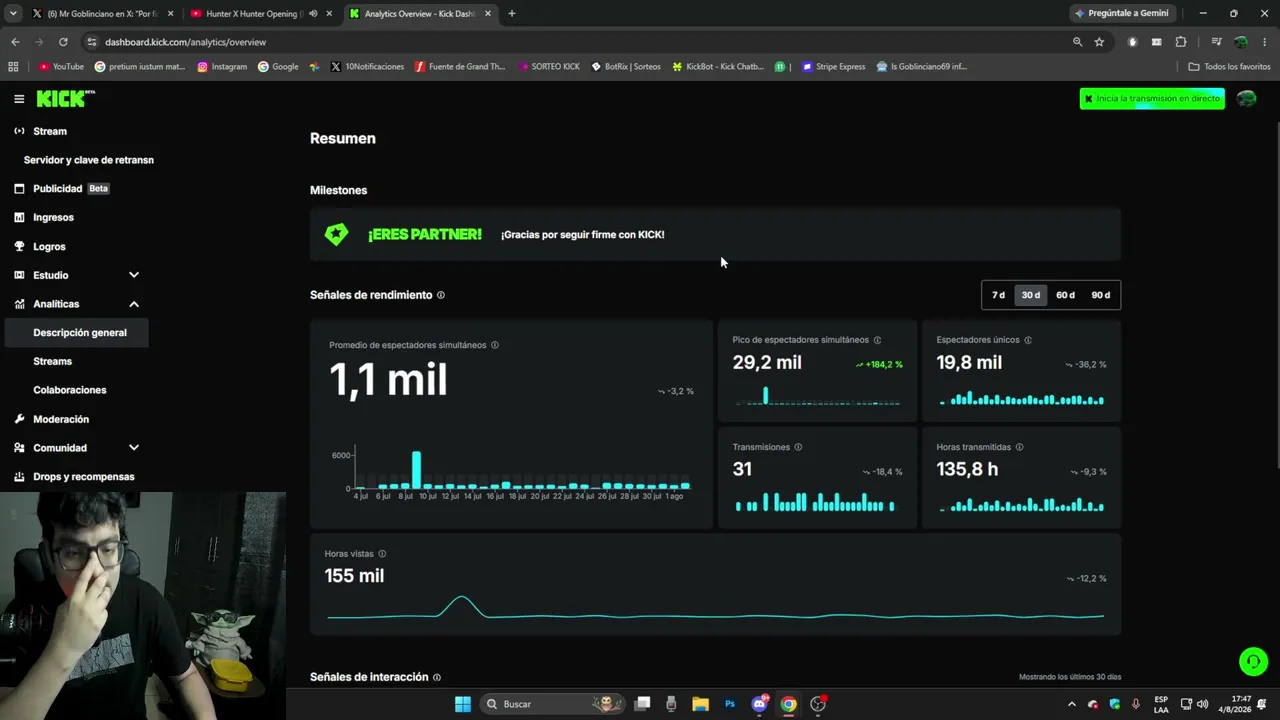
Task: Click info icon for Horas transmitidas
Action: click(1019, 447)
